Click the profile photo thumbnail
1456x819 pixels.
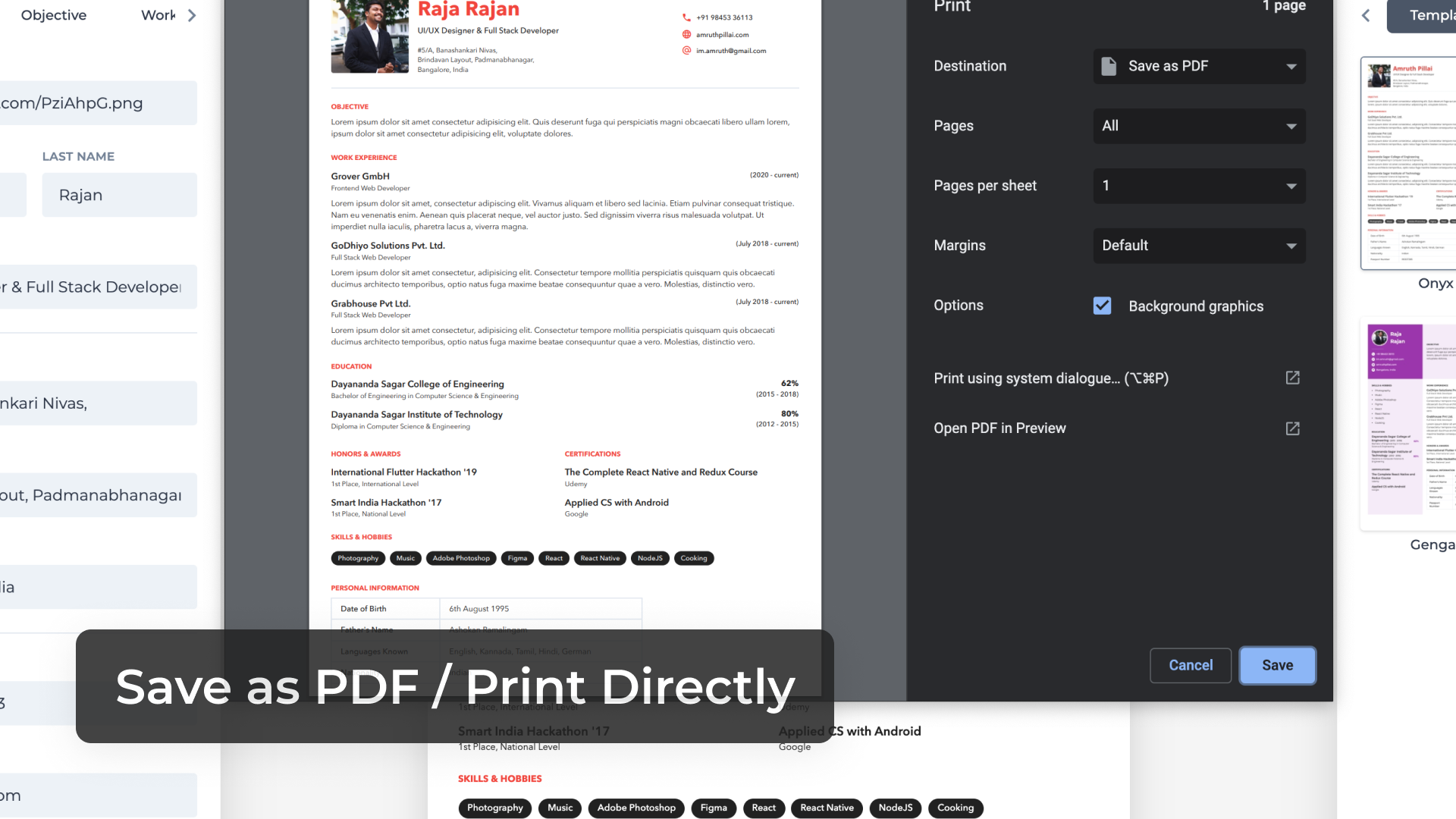[370, 36]
